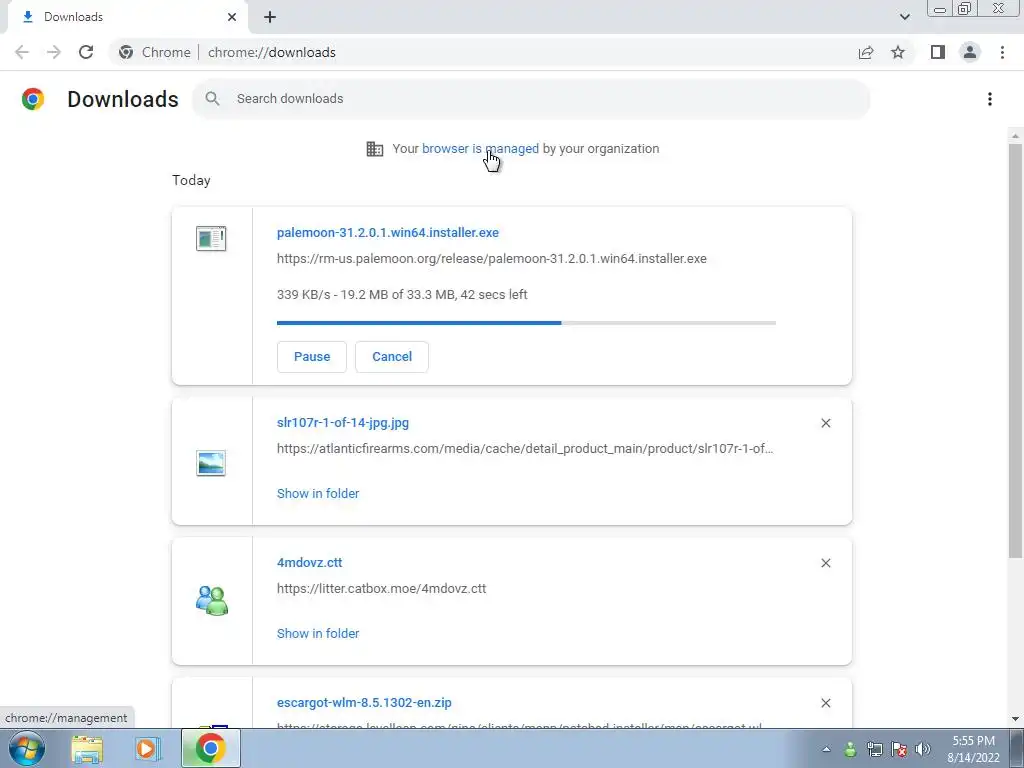Image resolution: width=1024 pixels, height=768 pixels.
Task: Open a new tab with plus button
Action: pos(270,17)
